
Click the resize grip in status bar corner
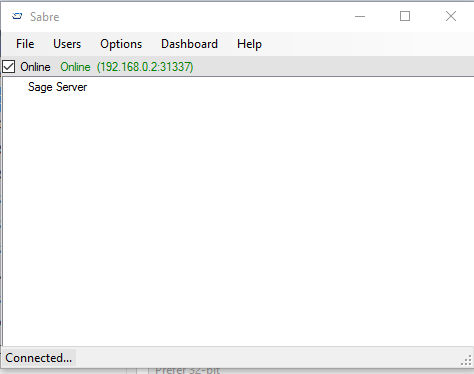pos(467,360)
